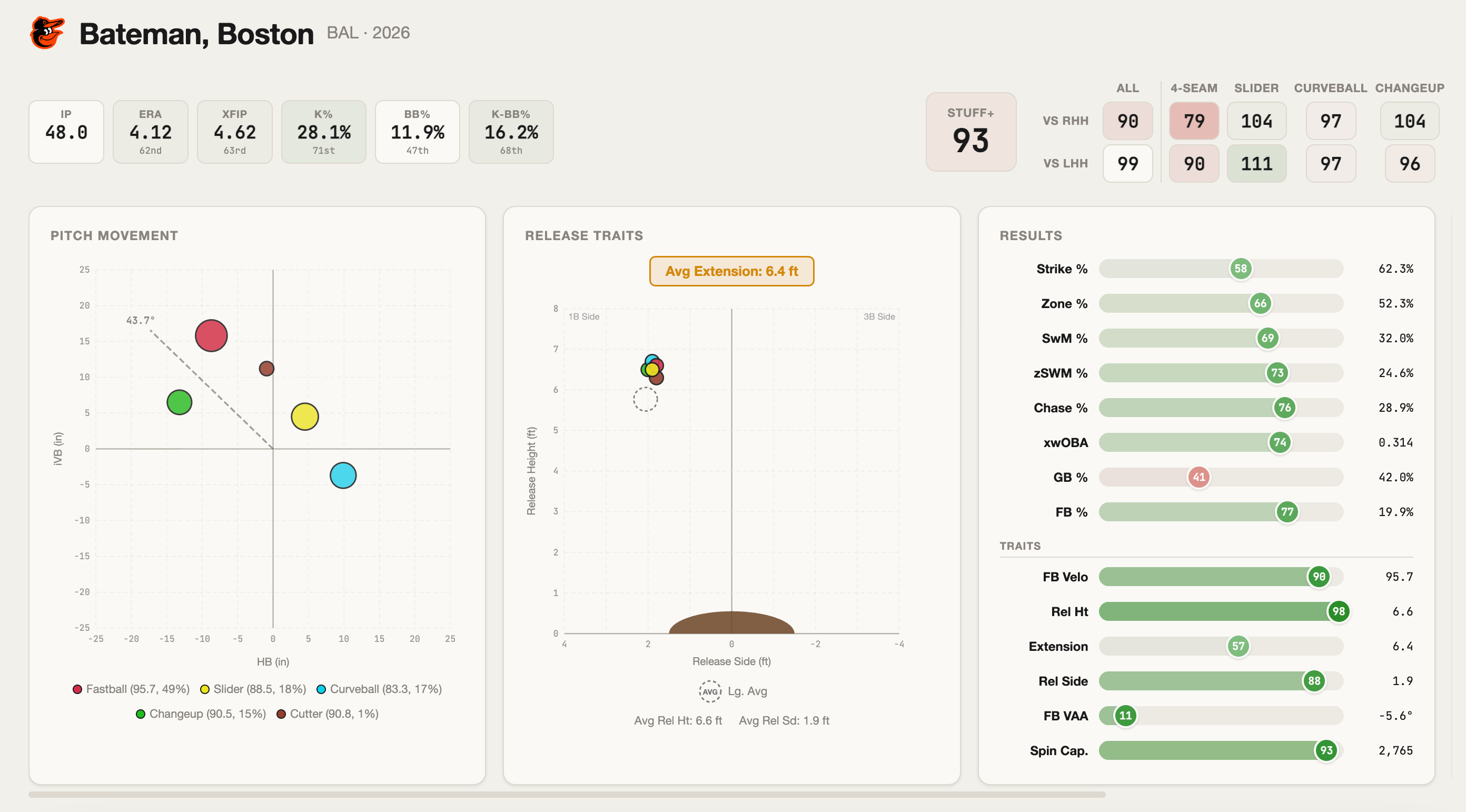Viewport: 1466px width, 812px height.
Task: Click the Changeup vs RHH 104 cell
Action: click(1410, 121)
